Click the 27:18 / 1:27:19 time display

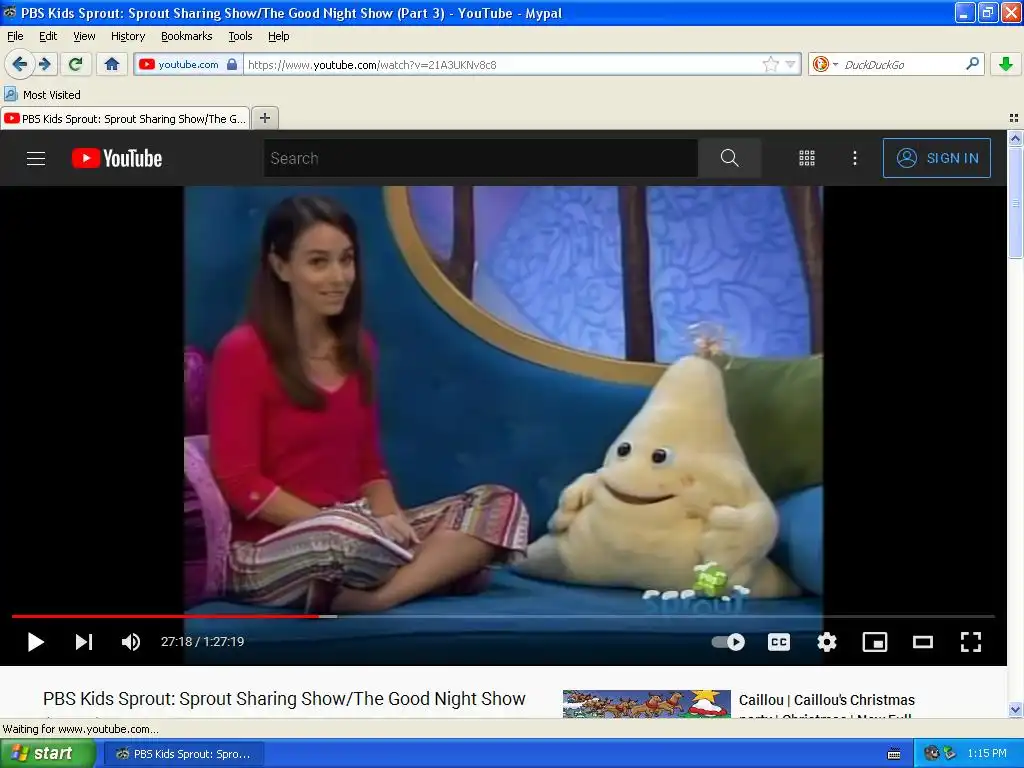202,642
